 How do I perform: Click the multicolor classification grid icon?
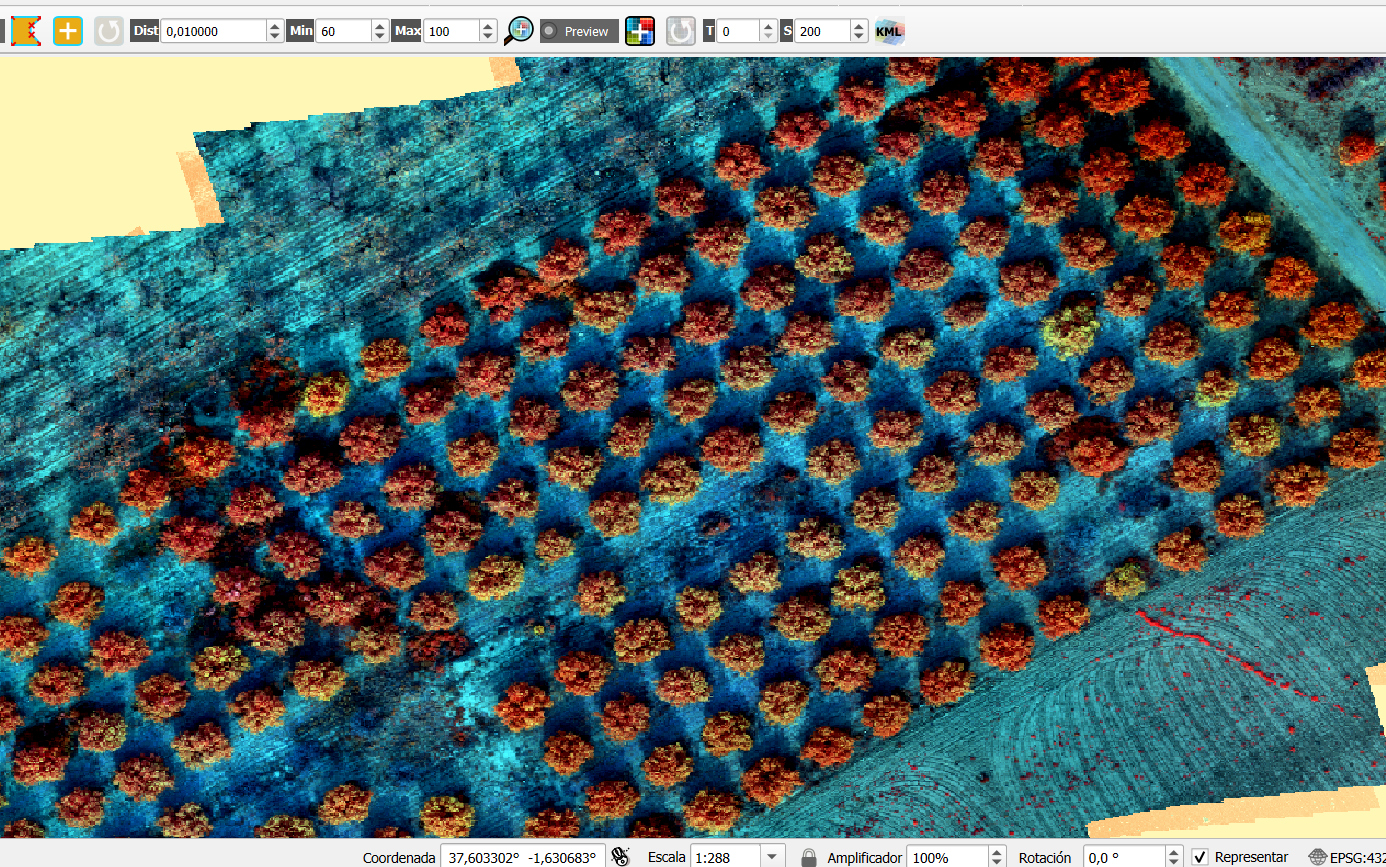[640, 31]
